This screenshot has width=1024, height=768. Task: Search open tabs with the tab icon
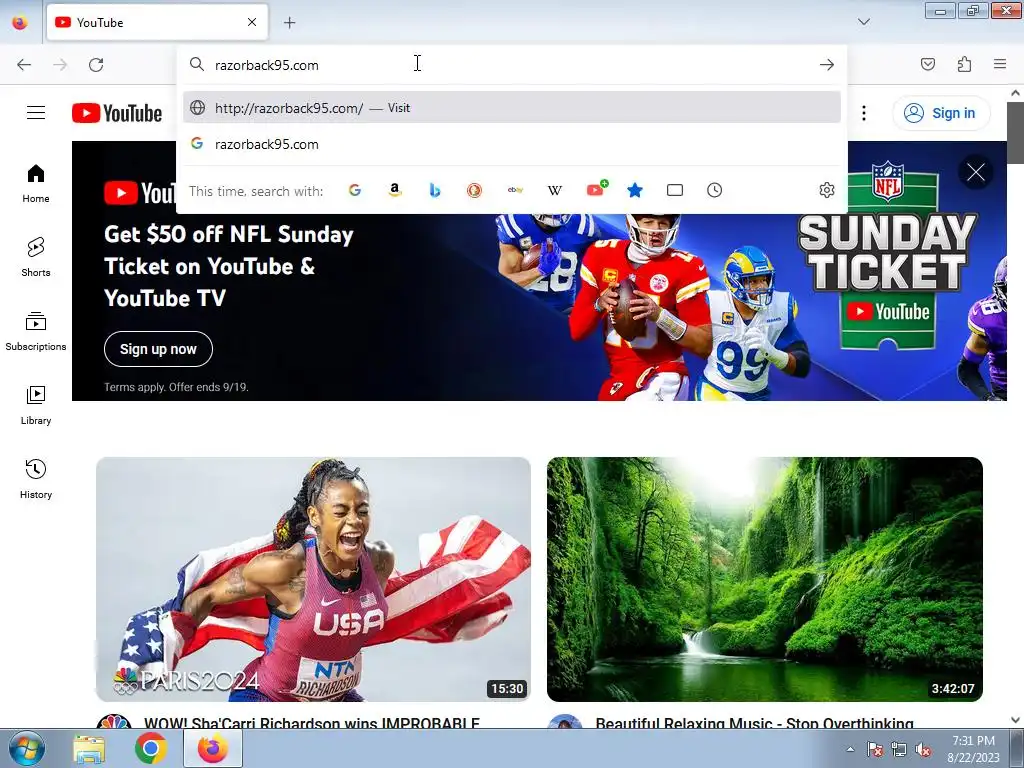[675, 190]
